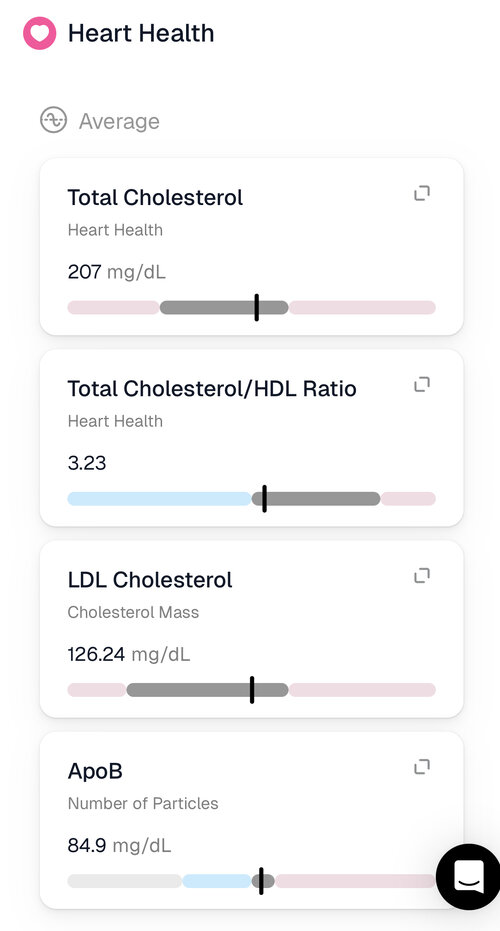Click the Cholesterol/HDL Ratio range marker
The width and height of the screenshot is (500, 931).
pyautogui.click(x=264, y=499)
